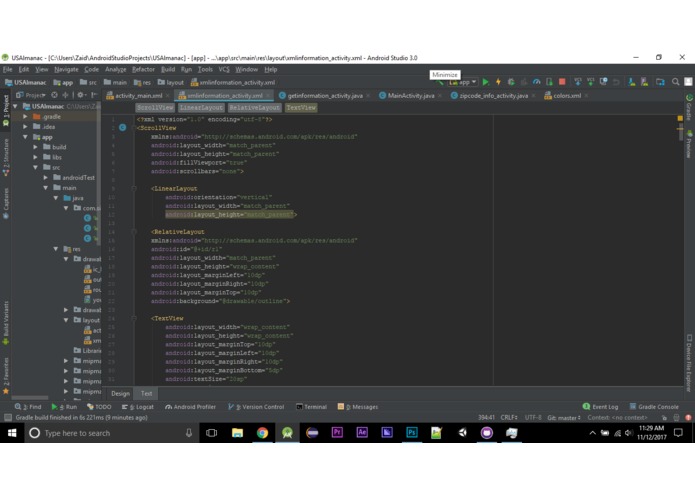Stop the running app with the red square
This screenshot has height=494, width=695.
pyautogui.click(x=562, y=82)
